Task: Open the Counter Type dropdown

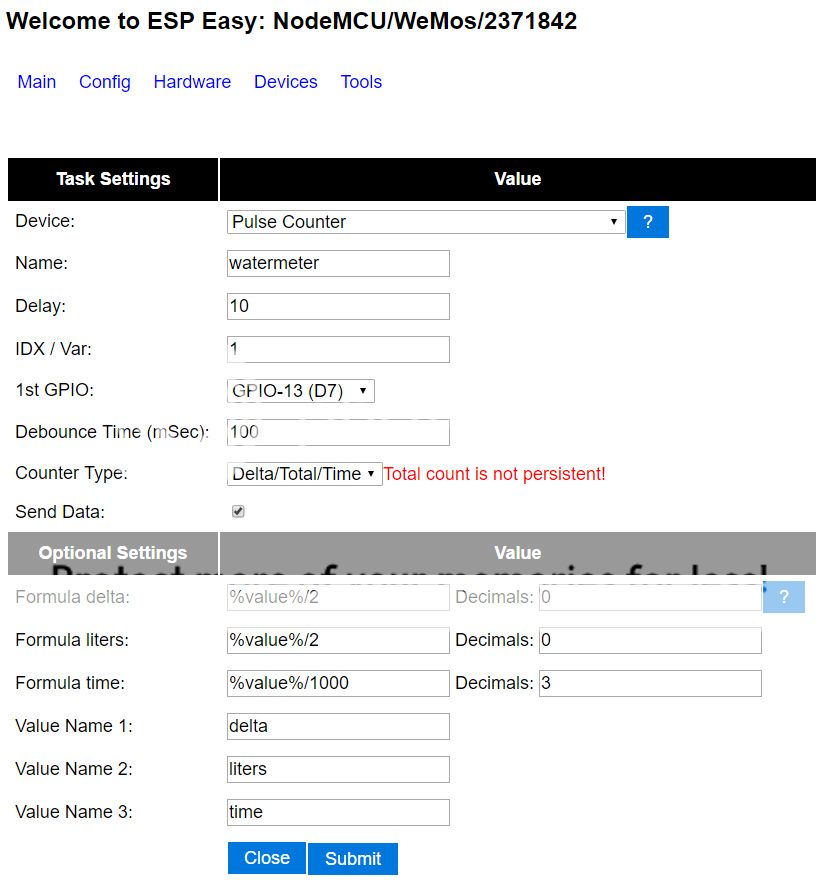Action: point(304,474)
